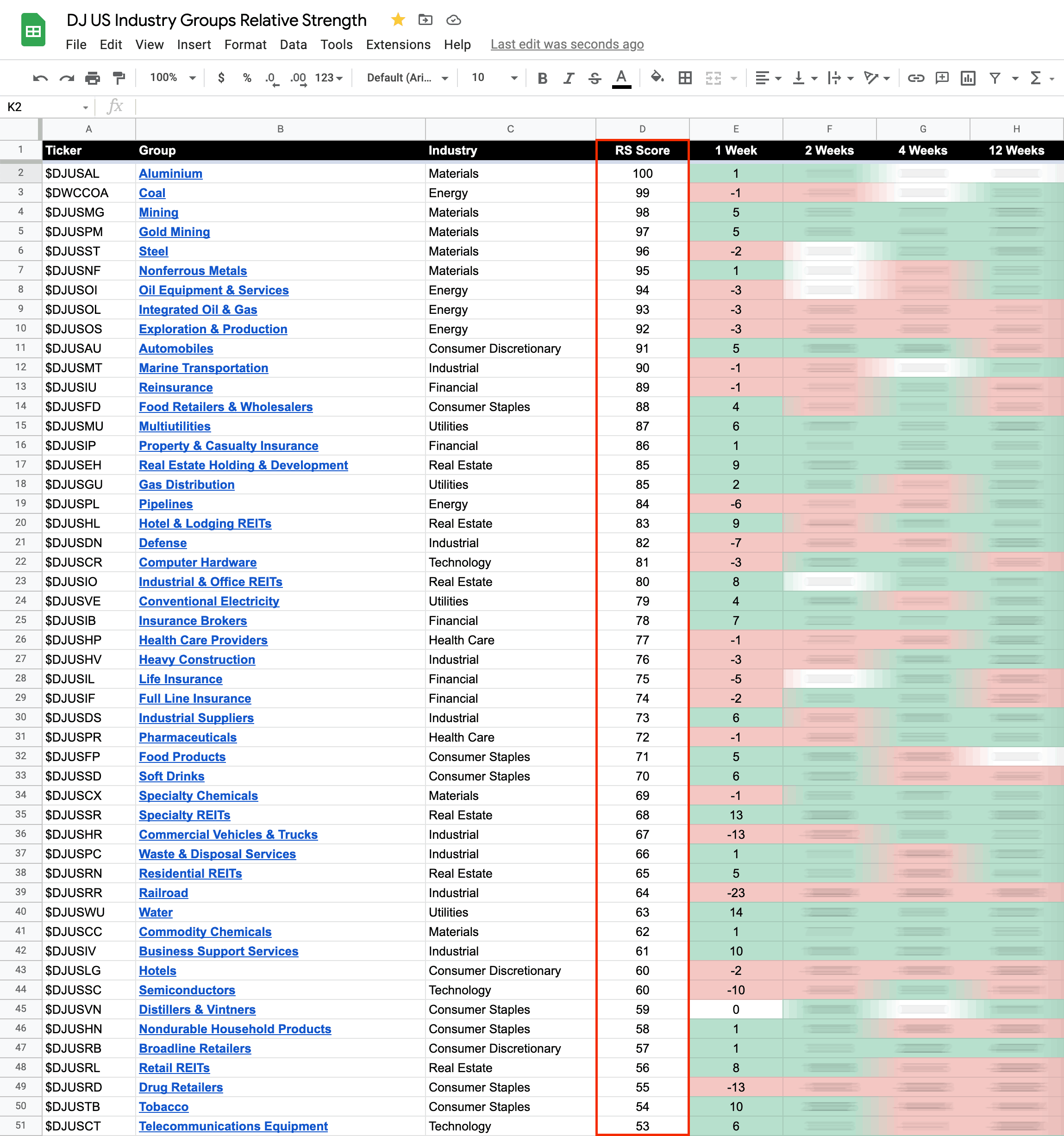Open the Semiconductors group link

click(x=187, y=990)
